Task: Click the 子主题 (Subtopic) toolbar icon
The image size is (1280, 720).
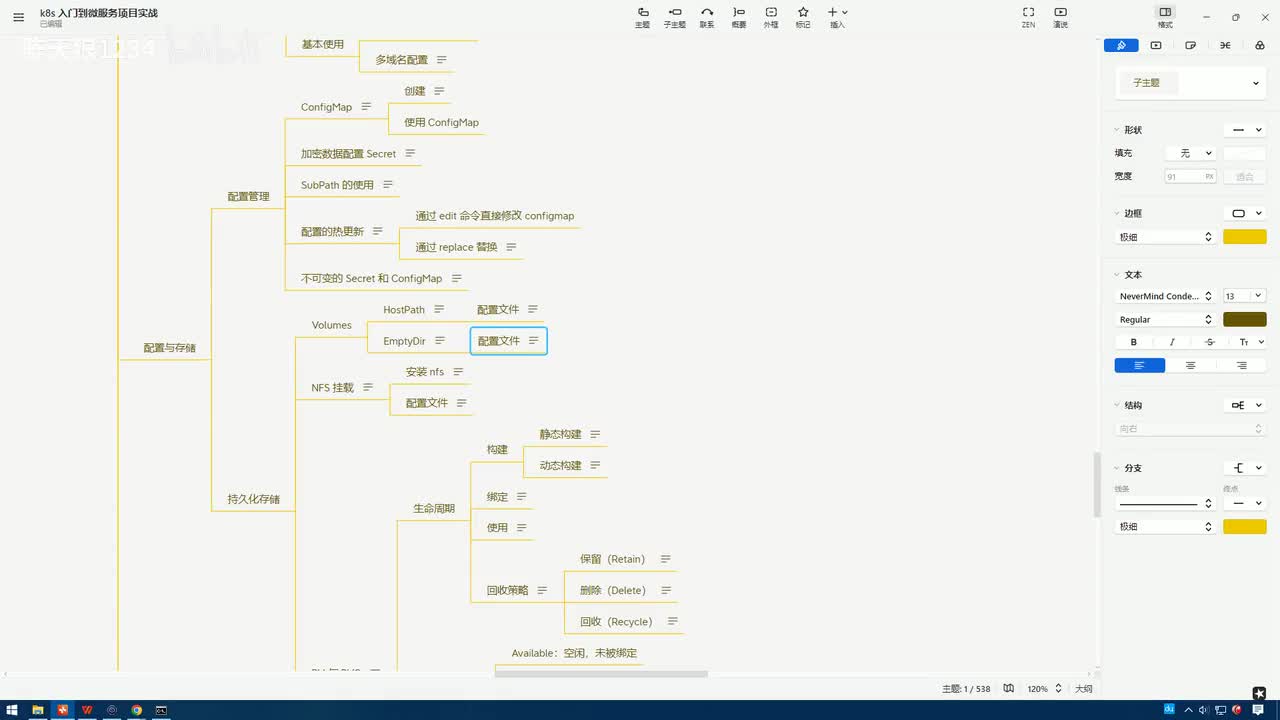Action: coord(675,17)
